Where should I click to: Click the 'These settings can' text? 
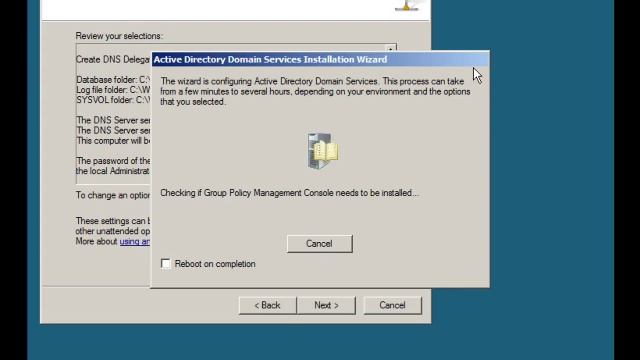click(113, 221)
